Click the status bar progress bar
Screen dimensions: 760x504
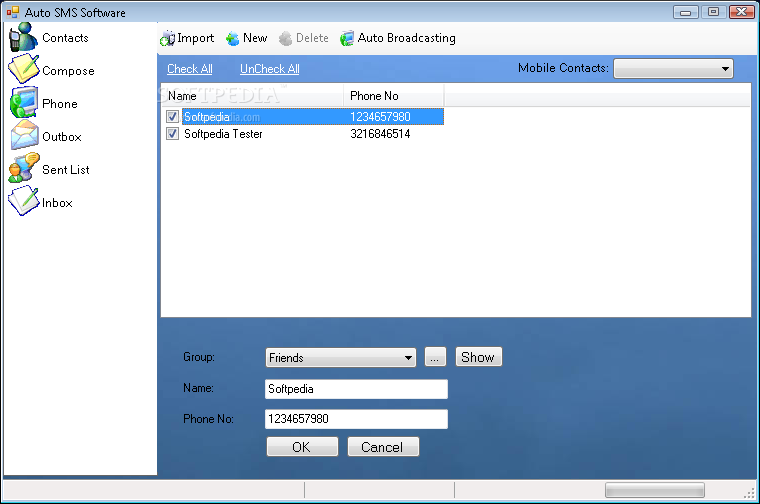pos(654,490)
